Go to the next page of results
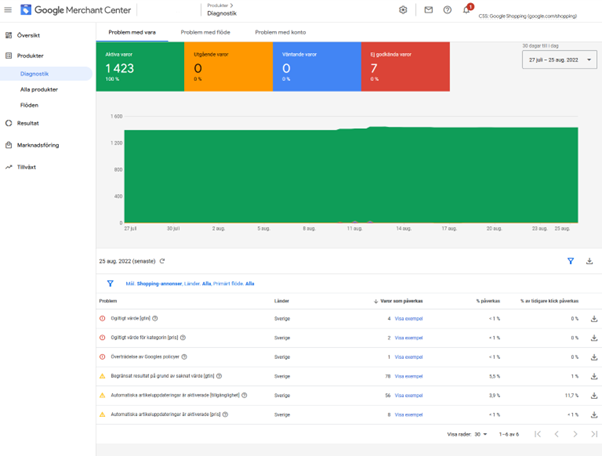The image size is (602, 456). (575, 434)
